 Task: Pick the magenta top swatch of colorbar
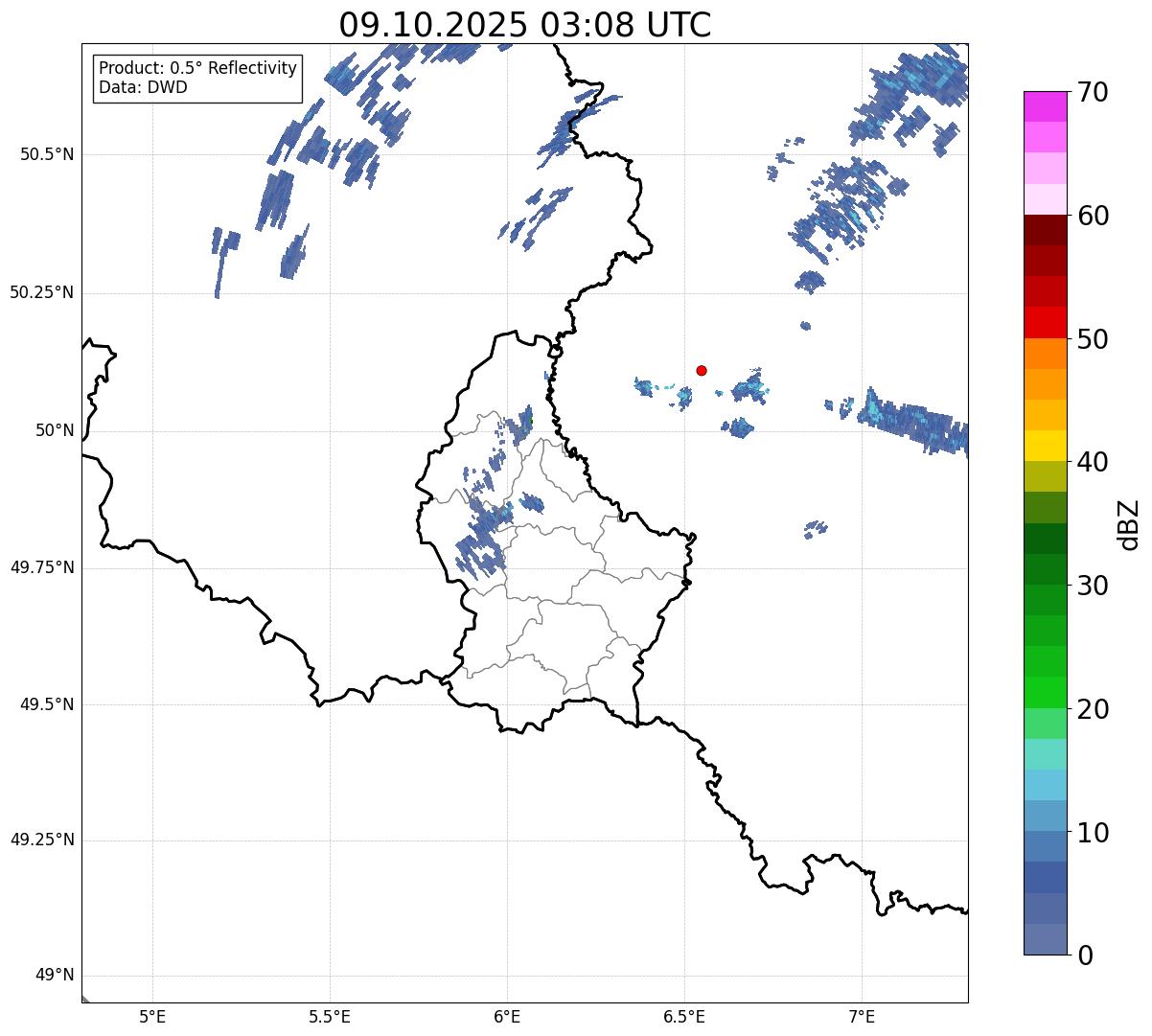pos(1045,106)
